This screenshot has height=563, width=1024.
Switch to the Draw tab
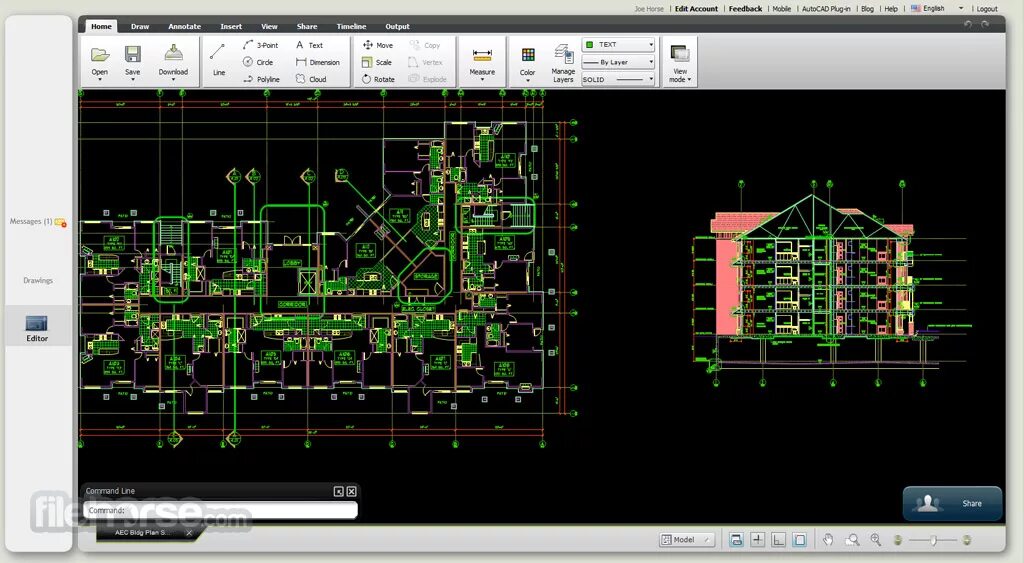pos(140,26)
